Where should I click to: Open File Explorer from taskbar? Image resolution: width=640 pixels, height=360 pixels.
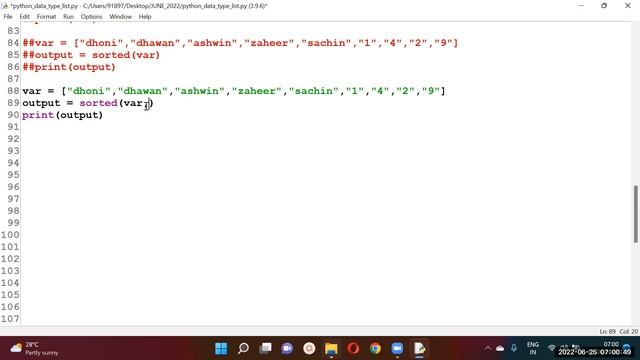click(331, 349)
